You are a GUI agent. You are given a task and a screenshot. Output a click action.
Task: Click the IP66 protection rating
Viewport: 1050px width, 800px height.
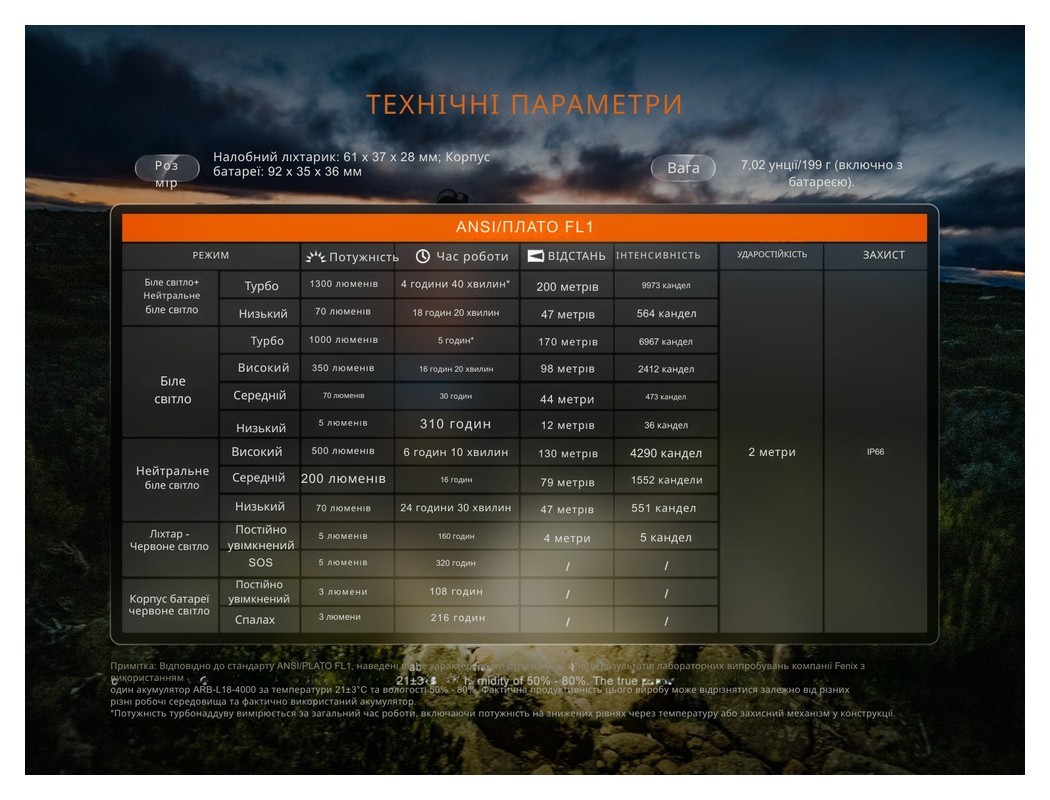point(875,452)
